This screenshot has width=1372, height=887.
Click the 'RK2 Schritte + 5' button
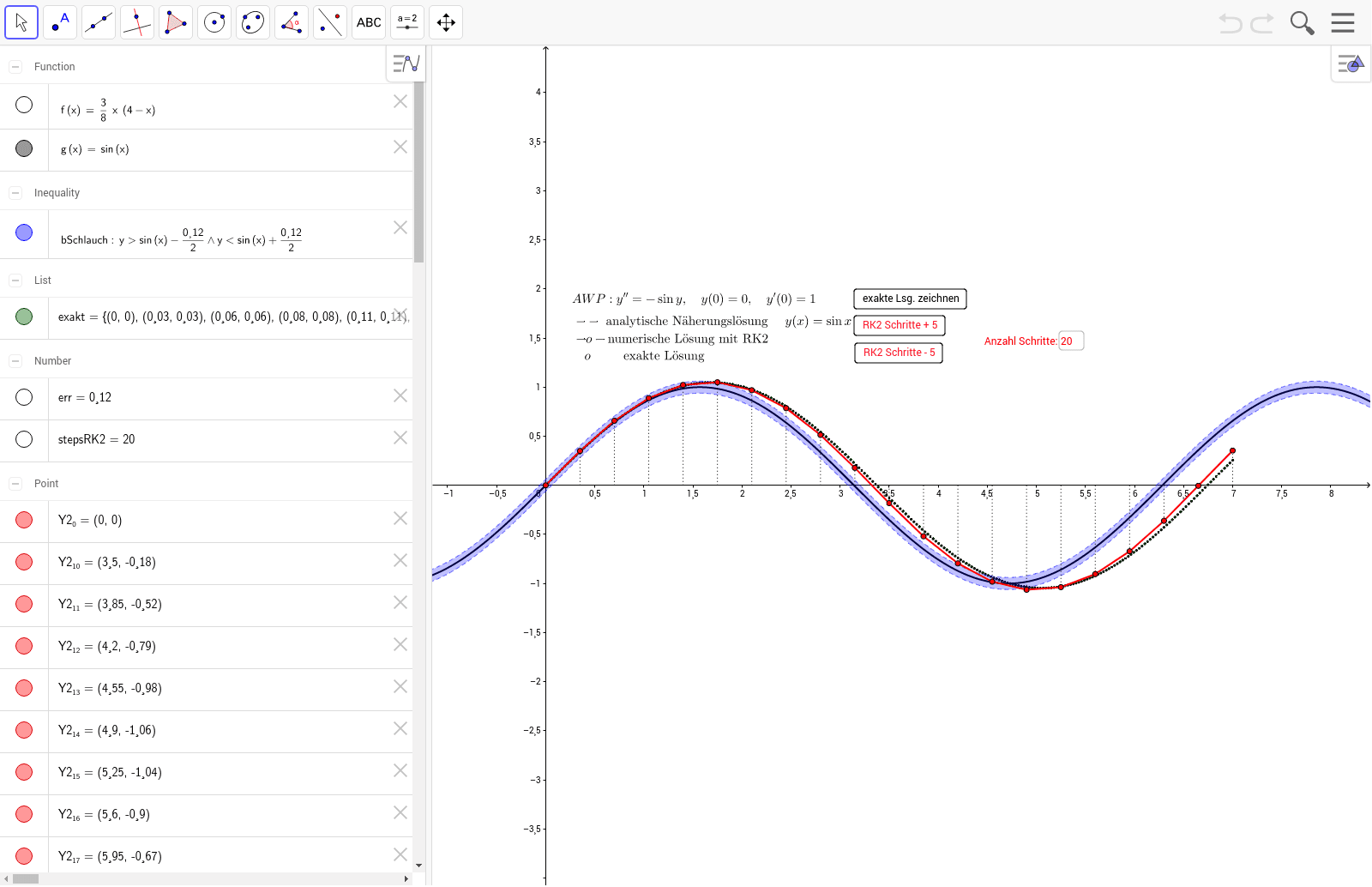(x=900, y=325)
